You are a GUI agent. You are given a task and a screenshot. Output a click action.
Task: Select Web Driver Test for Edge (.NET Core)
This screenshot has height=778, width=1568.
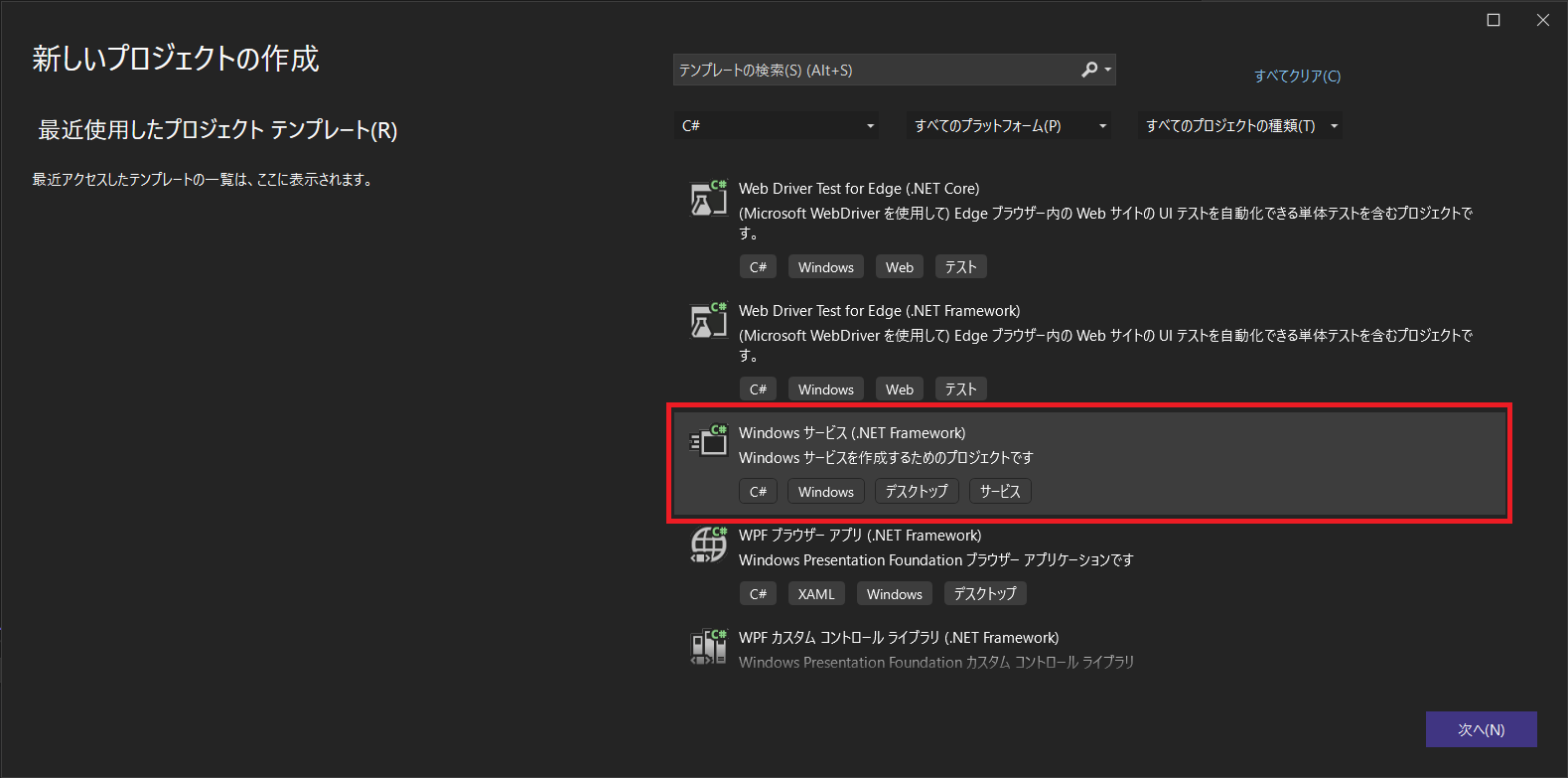click(x=858, y=189)
